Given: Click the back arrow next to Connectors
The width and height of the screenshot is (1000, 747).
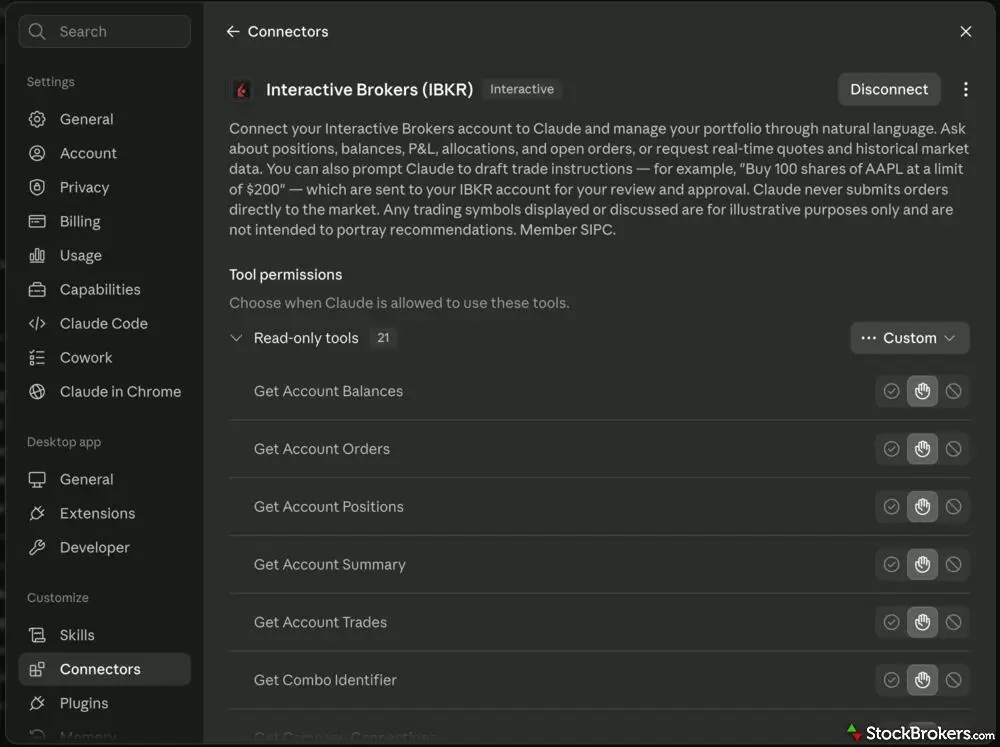Looking at the screenshot, I should coord(233,31).
